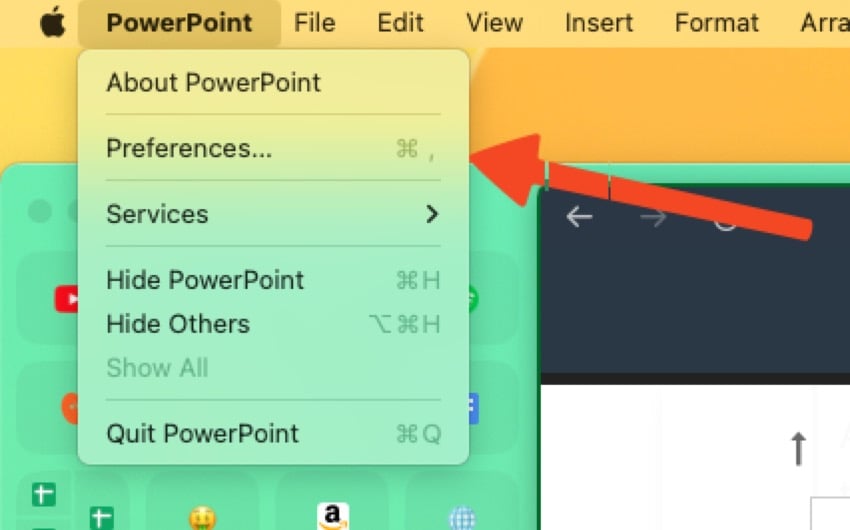Open the Apple menu
This screenshot has width=850, height=530.
[53, 23]
